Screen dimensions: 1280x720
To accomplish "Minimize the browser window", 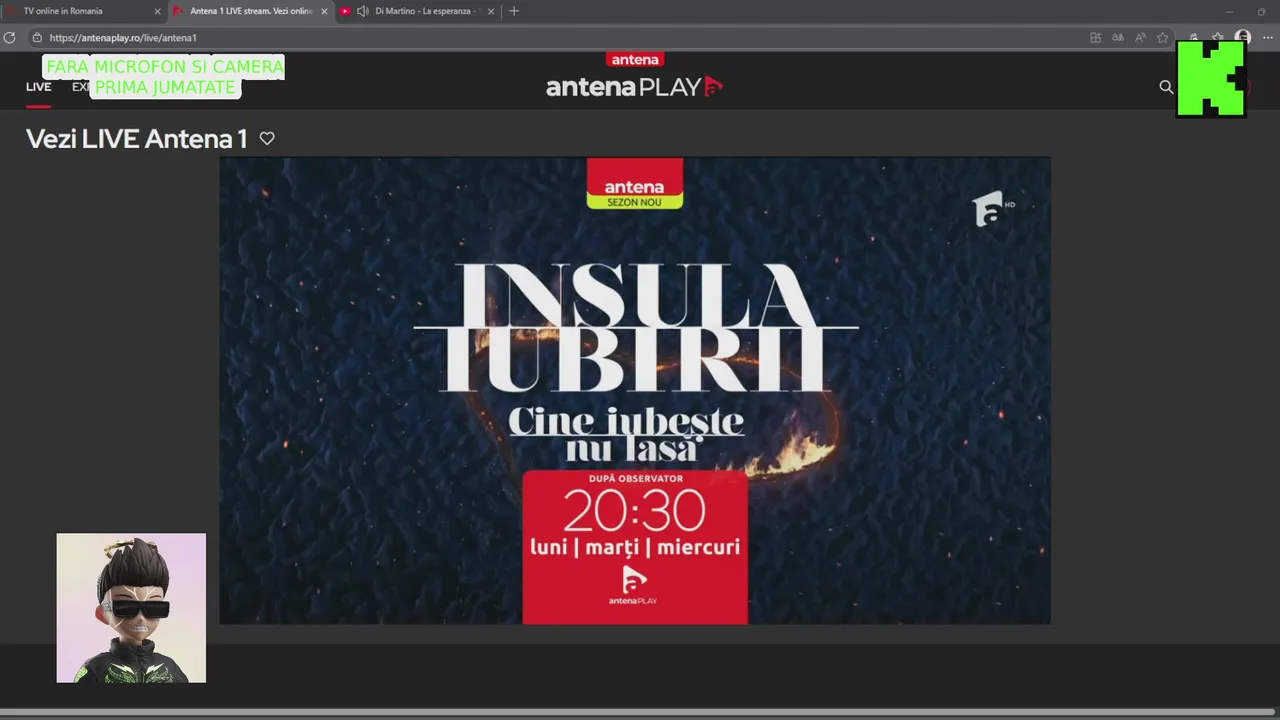I will (1229, 11).
